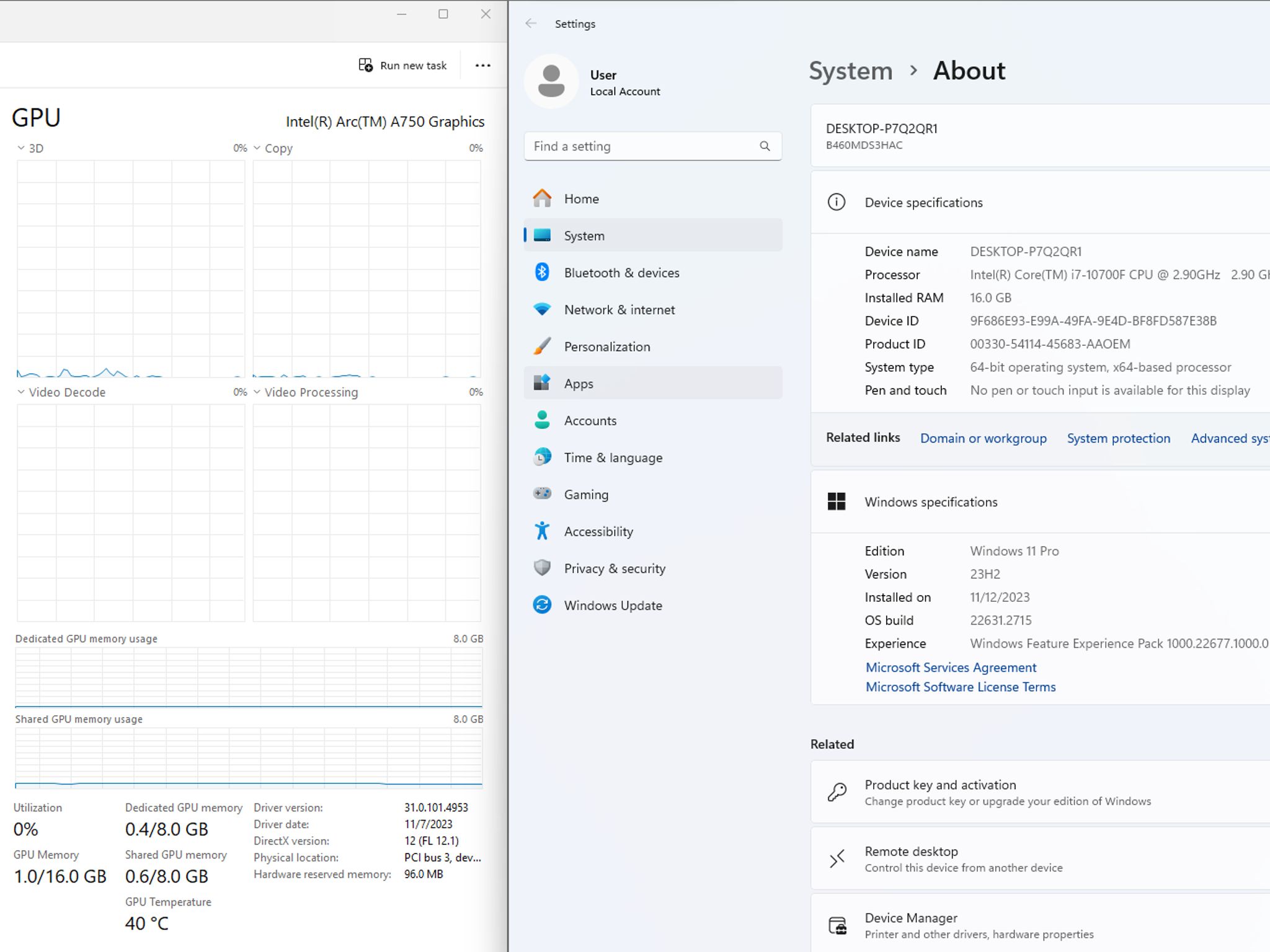The width and height of the screenshot is (1270, 952).
Task: Open the Home settings page
Action: click(x=652, y=199)
